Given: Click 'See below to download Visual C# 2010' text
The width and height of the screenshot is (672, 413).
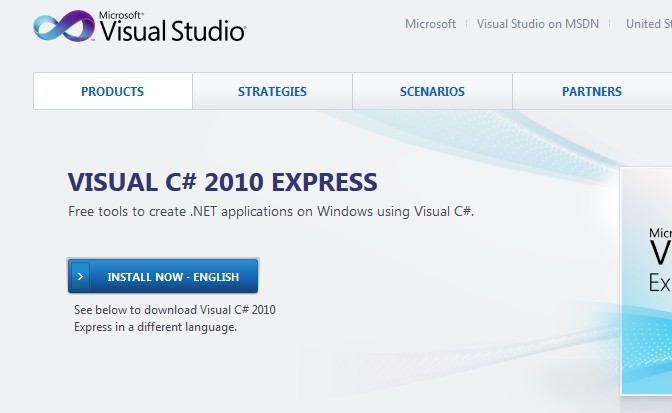Looking at the screenshot, I should pos(175,310).
